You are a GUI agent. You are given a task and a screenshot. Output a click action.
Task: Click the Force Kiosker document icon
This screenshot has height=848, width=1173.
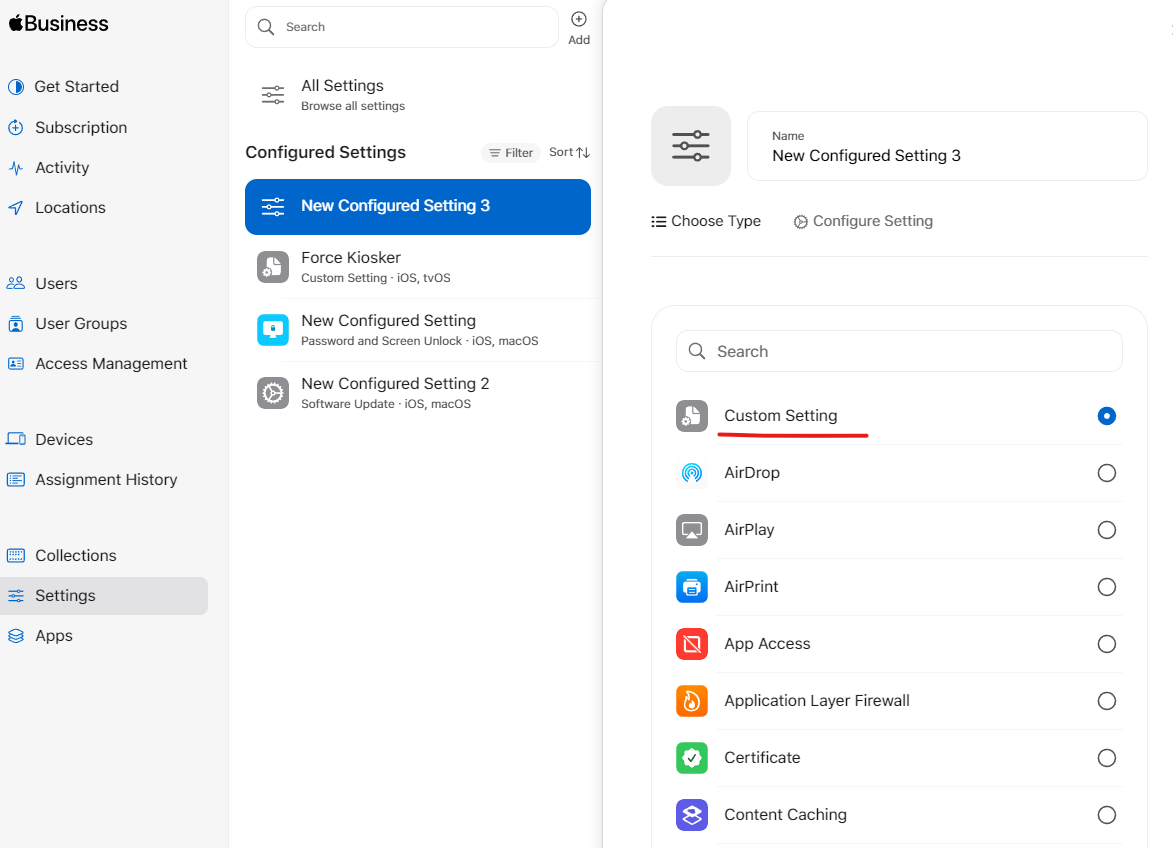[273, 267]
